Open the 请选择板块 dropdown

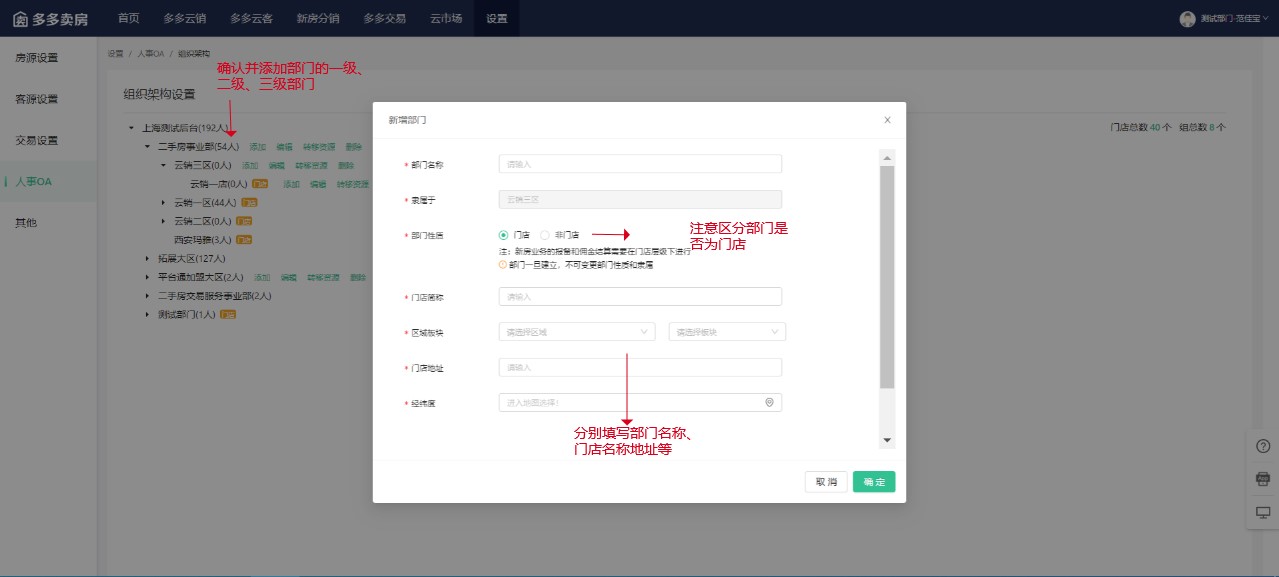click(x=726, y=331)
